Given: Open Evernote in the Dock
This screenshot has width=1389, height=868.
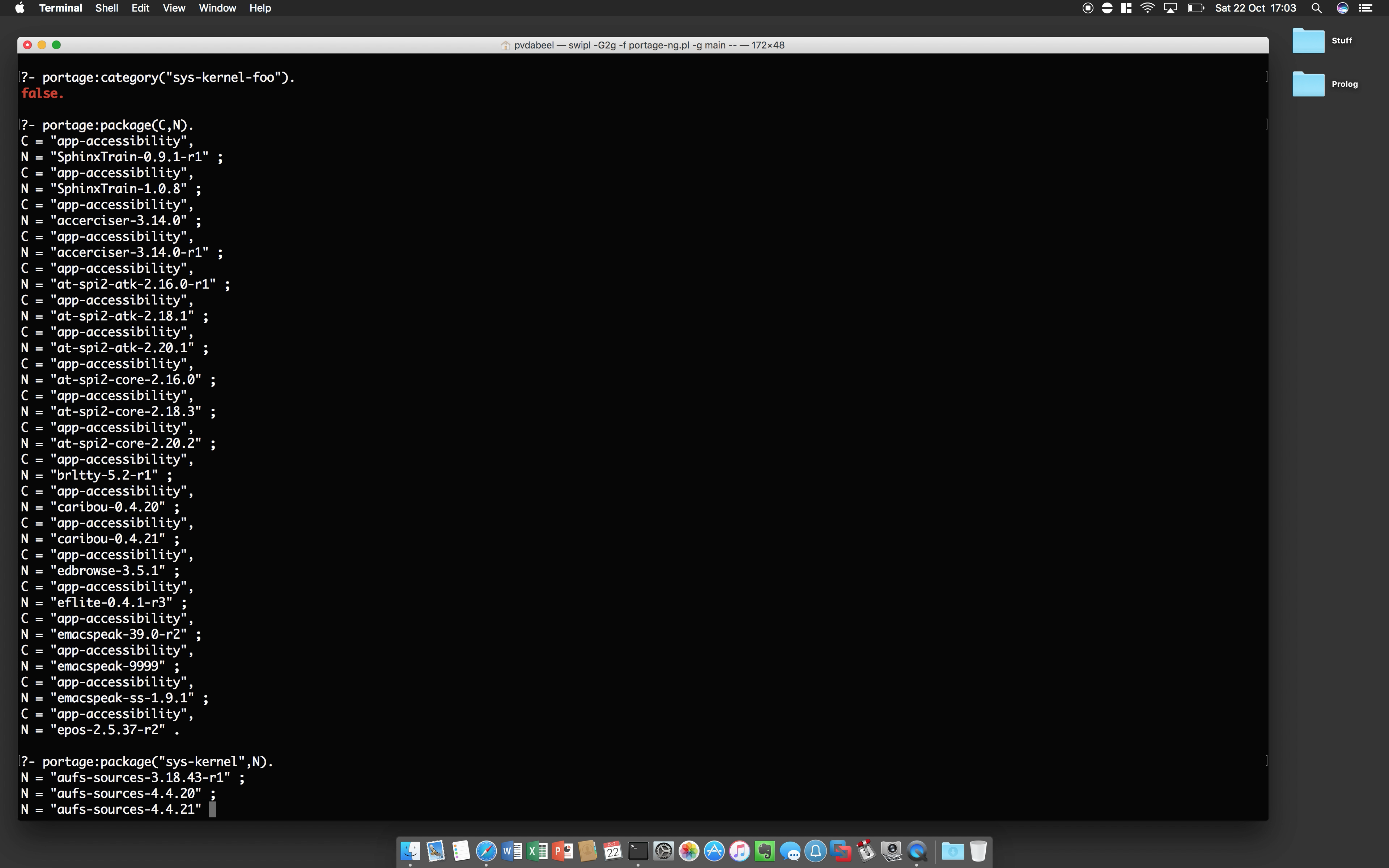Looking at the screenshot, I should [765, 851].
